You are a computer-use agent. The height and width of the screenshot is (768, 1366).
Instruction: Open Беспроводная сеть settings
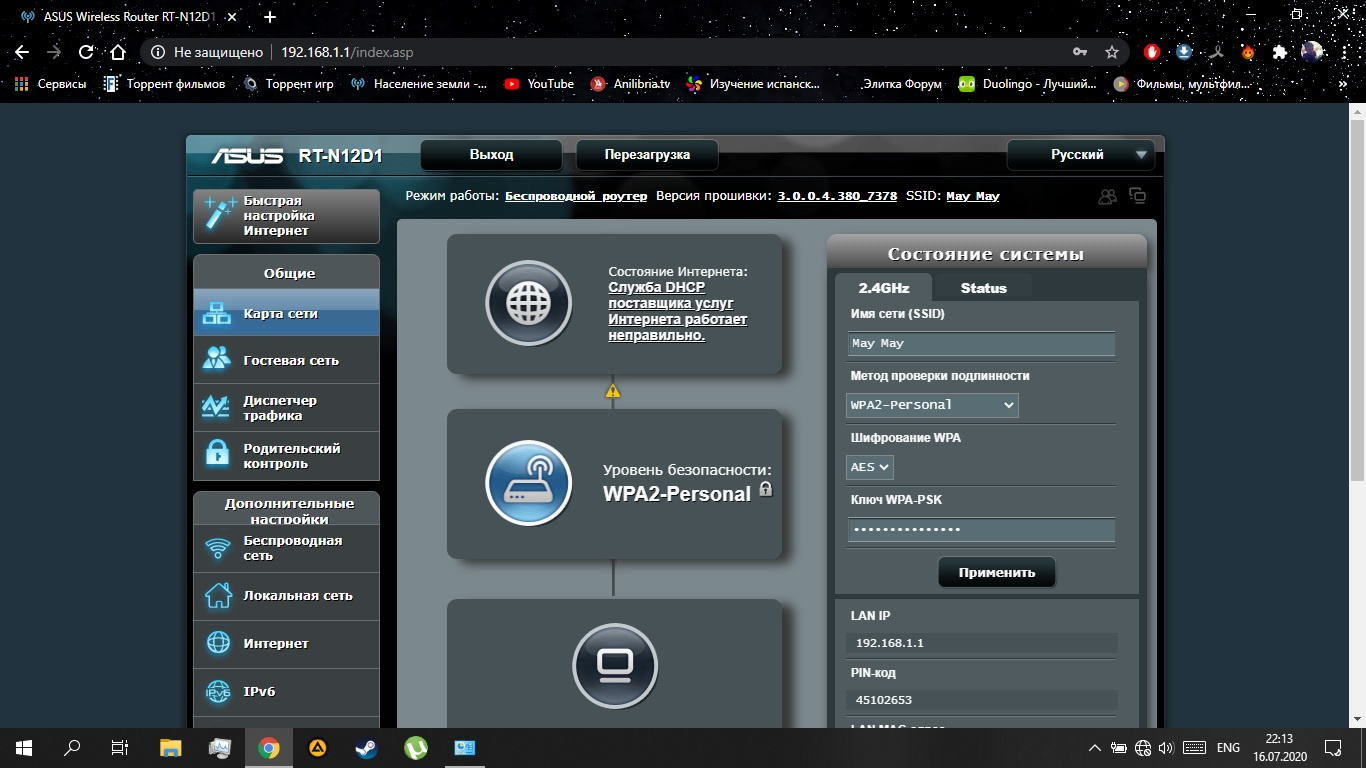pos(286,548)
